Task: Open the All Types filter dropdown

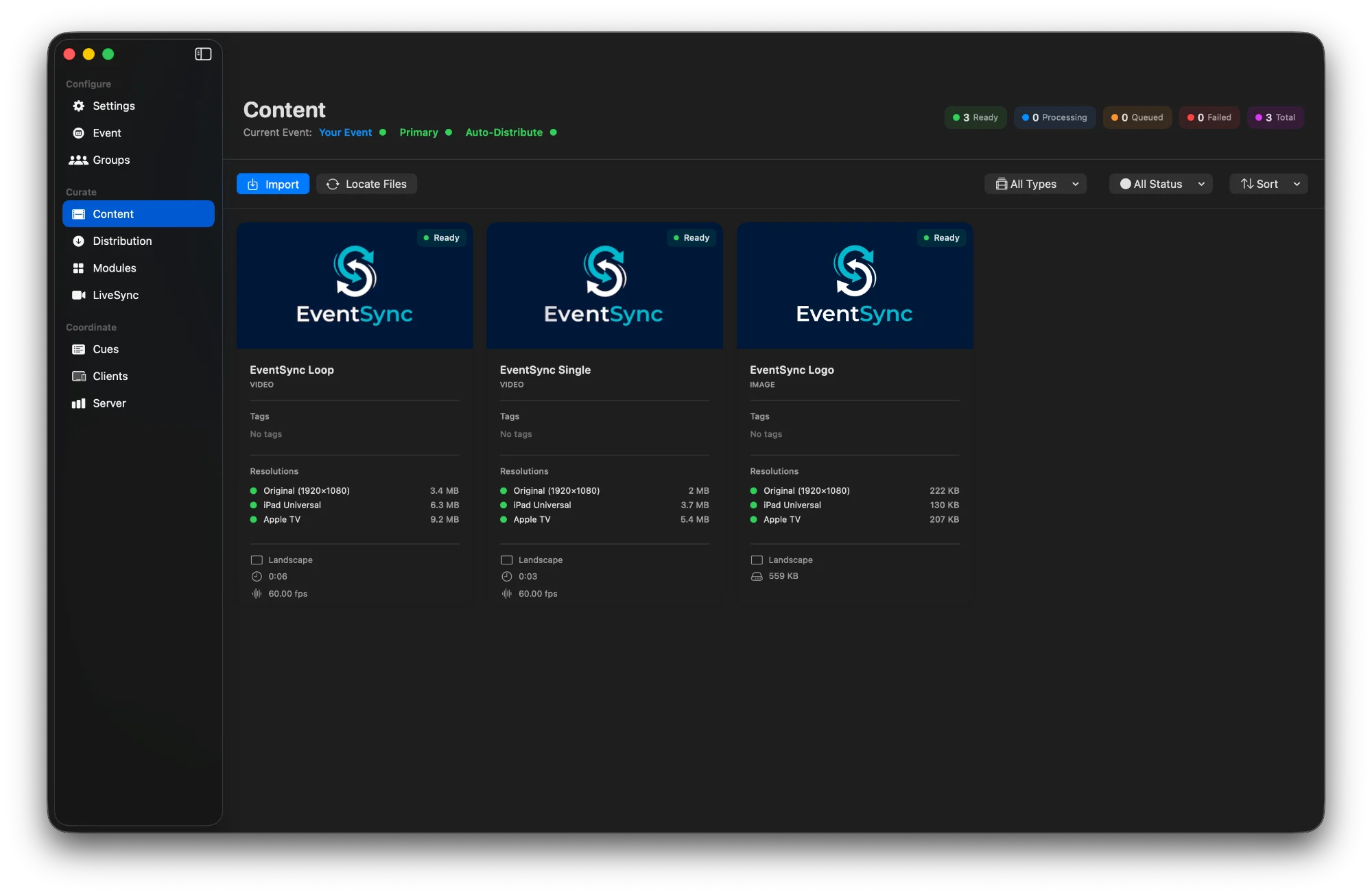Action: [x=1035, y=184]
